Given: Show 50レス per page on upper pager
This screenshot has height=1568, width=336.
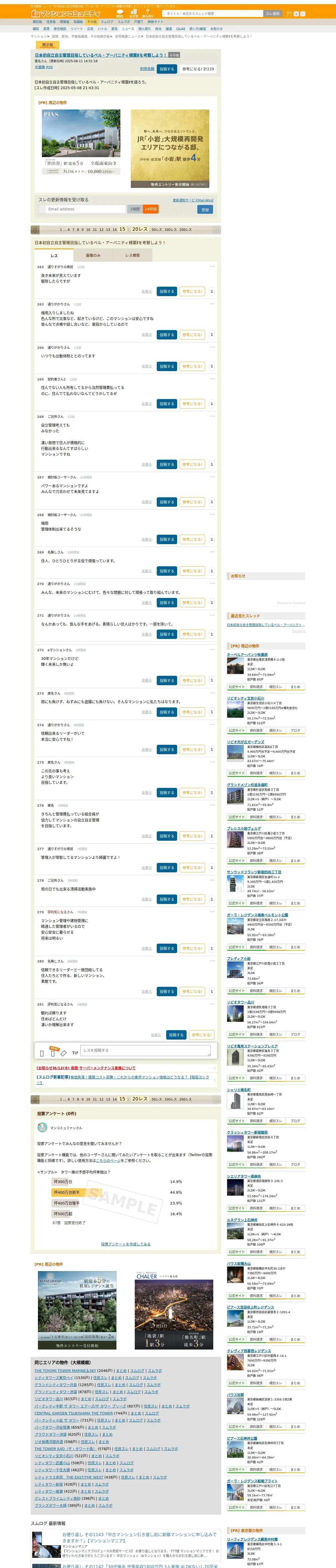Looking at the screenshot, I should point(157,229).
